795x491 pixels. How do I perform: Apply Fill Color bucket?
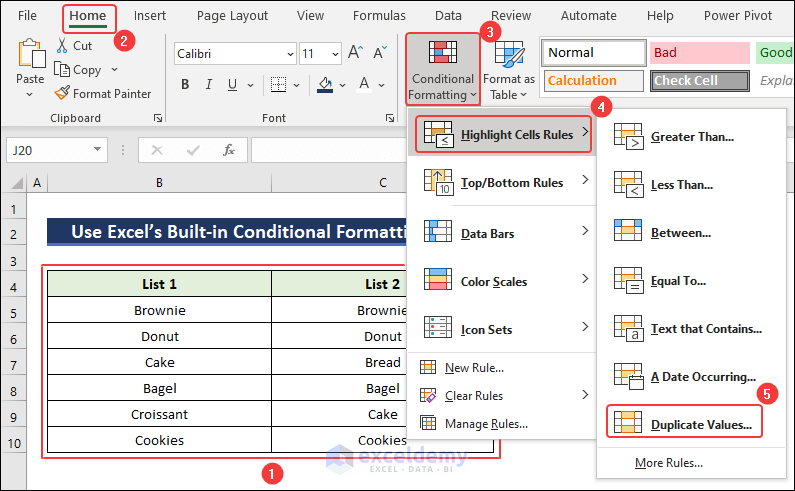tap(325, 84)
